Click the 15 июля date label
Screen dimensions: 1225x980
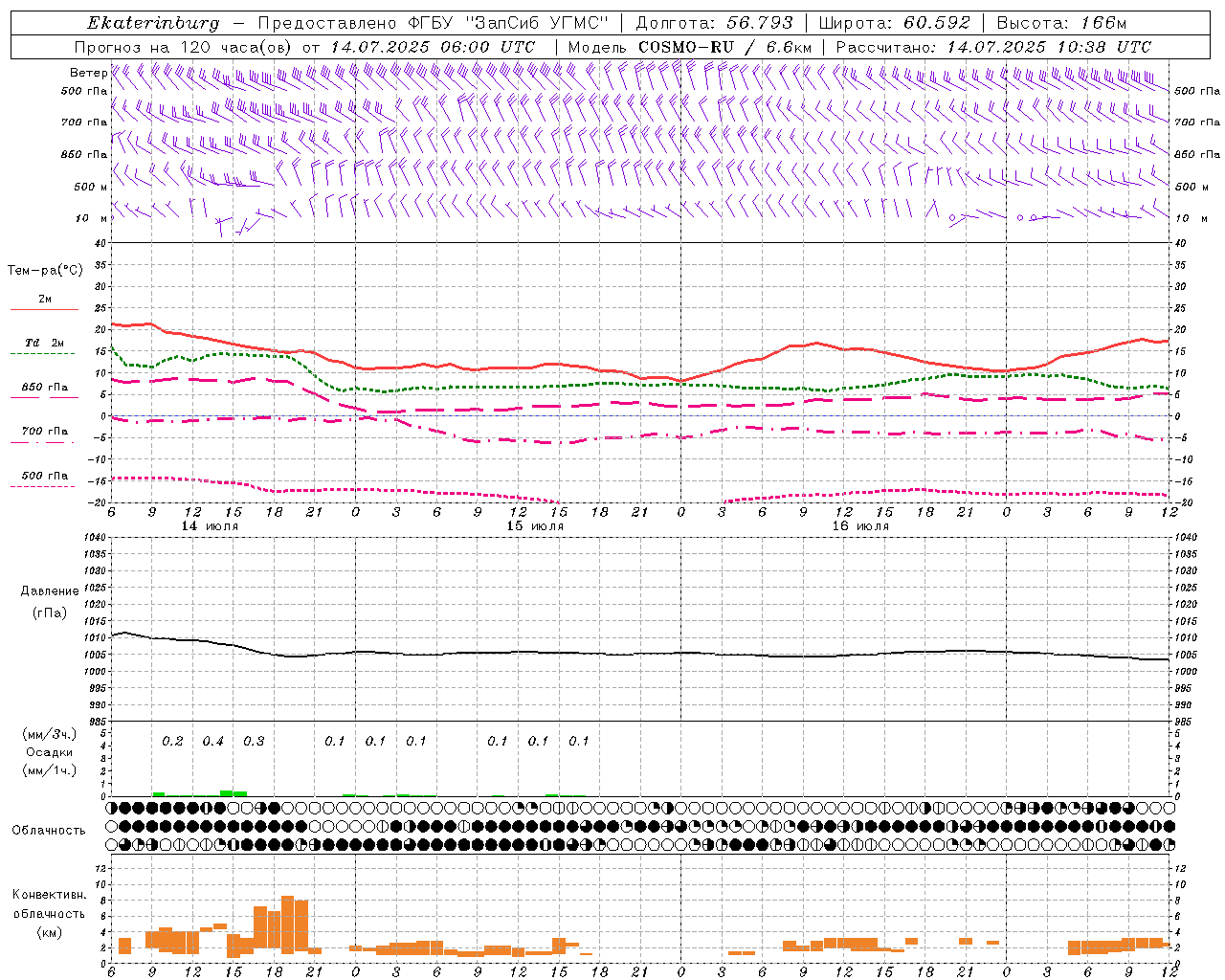pos(535,526)
